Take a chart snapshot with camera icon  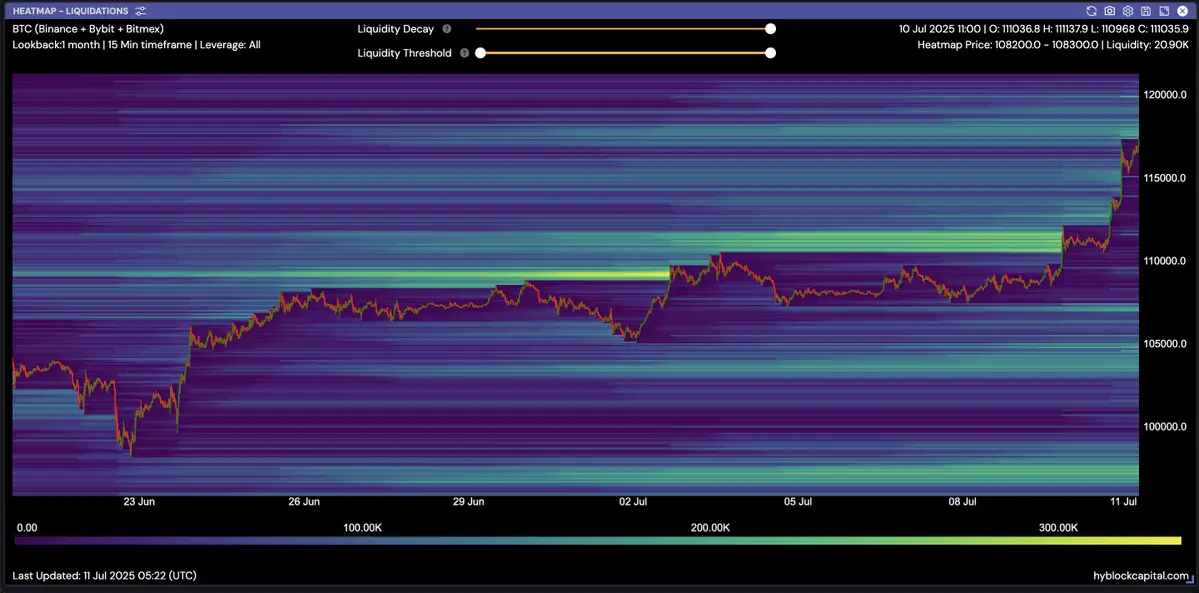[1110, 11]
